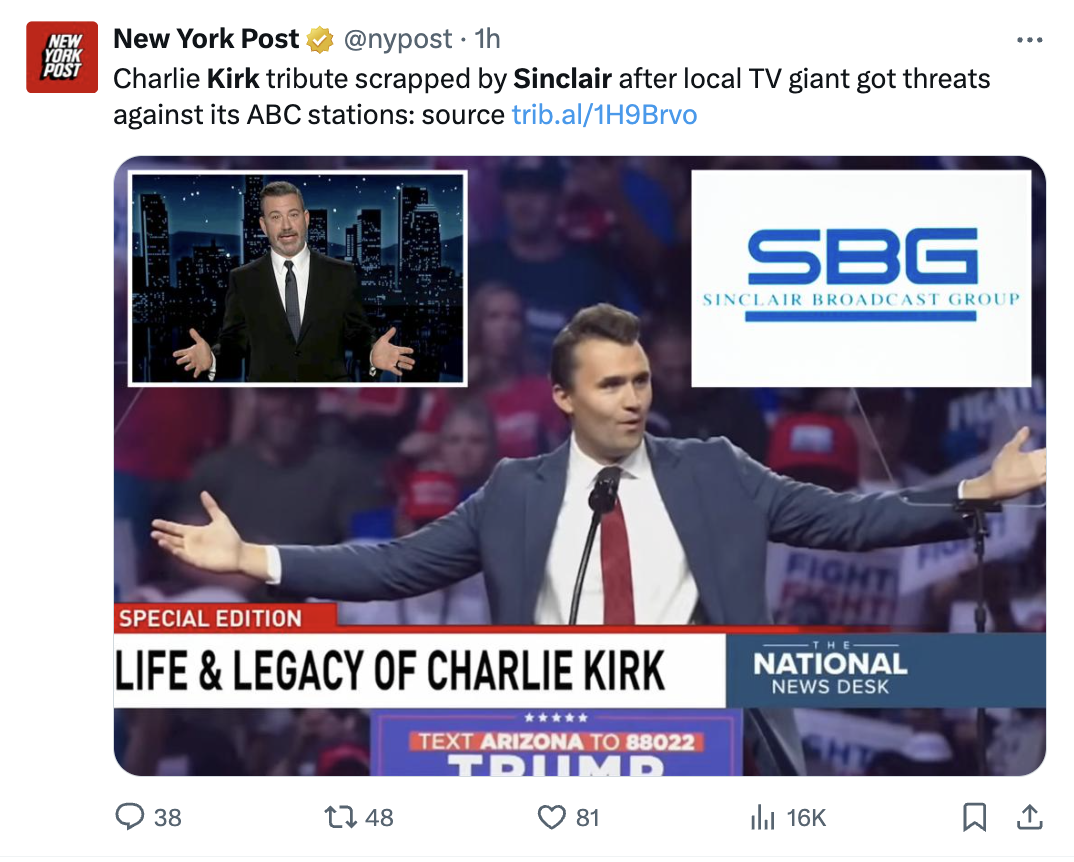
Task: Click the 48 reposts count
Action: 379,817
